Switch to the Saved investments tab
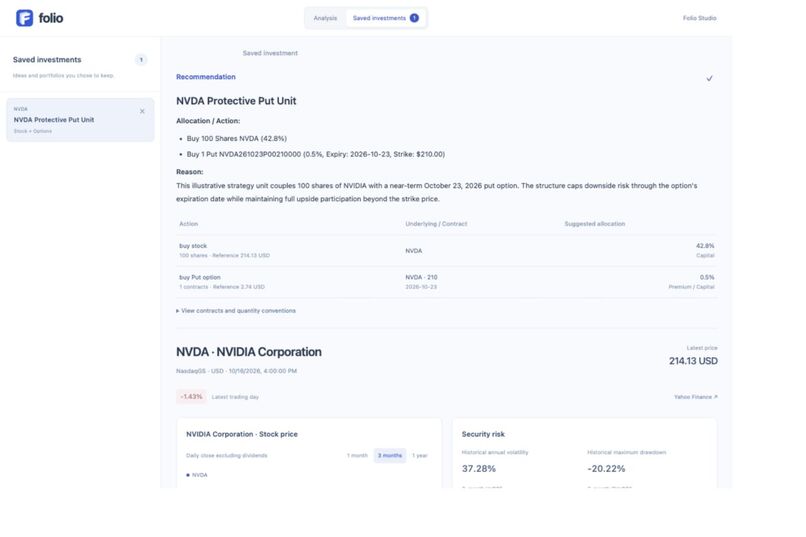Viewport: 806px width, 537px height. (x=386, y=18)
